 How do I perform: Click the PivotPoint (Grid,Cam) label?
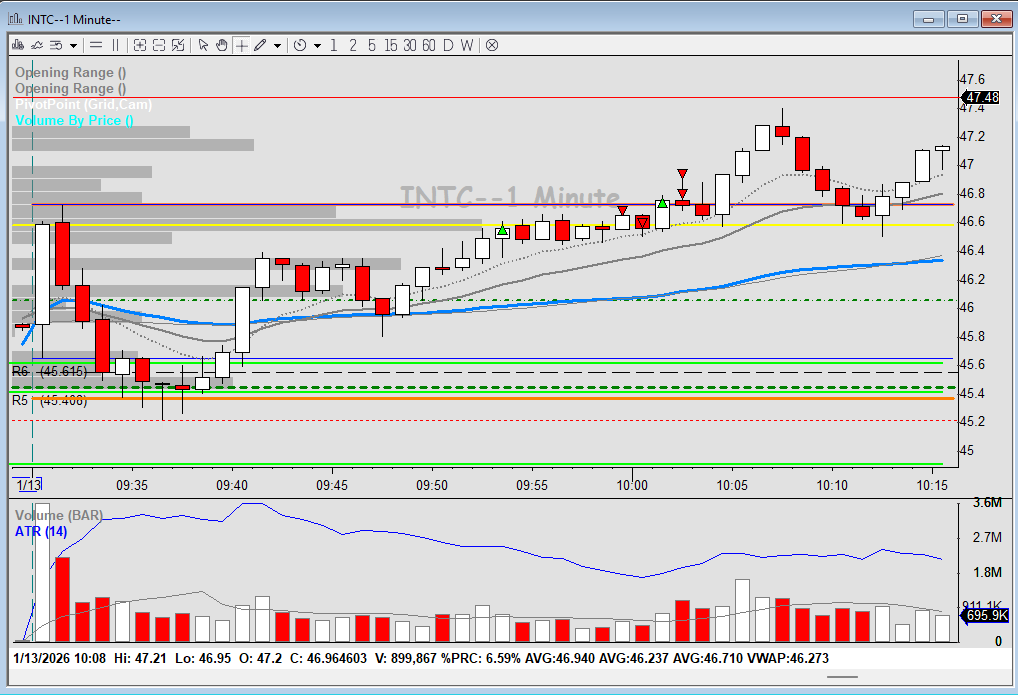83,105
